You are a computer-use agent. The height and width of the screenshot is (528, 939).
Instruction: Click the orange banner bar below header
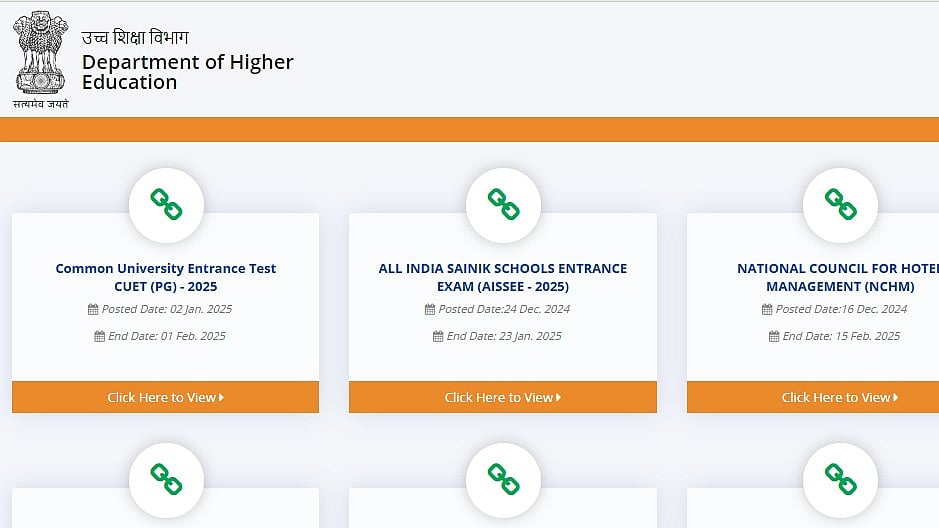(469, 129)
